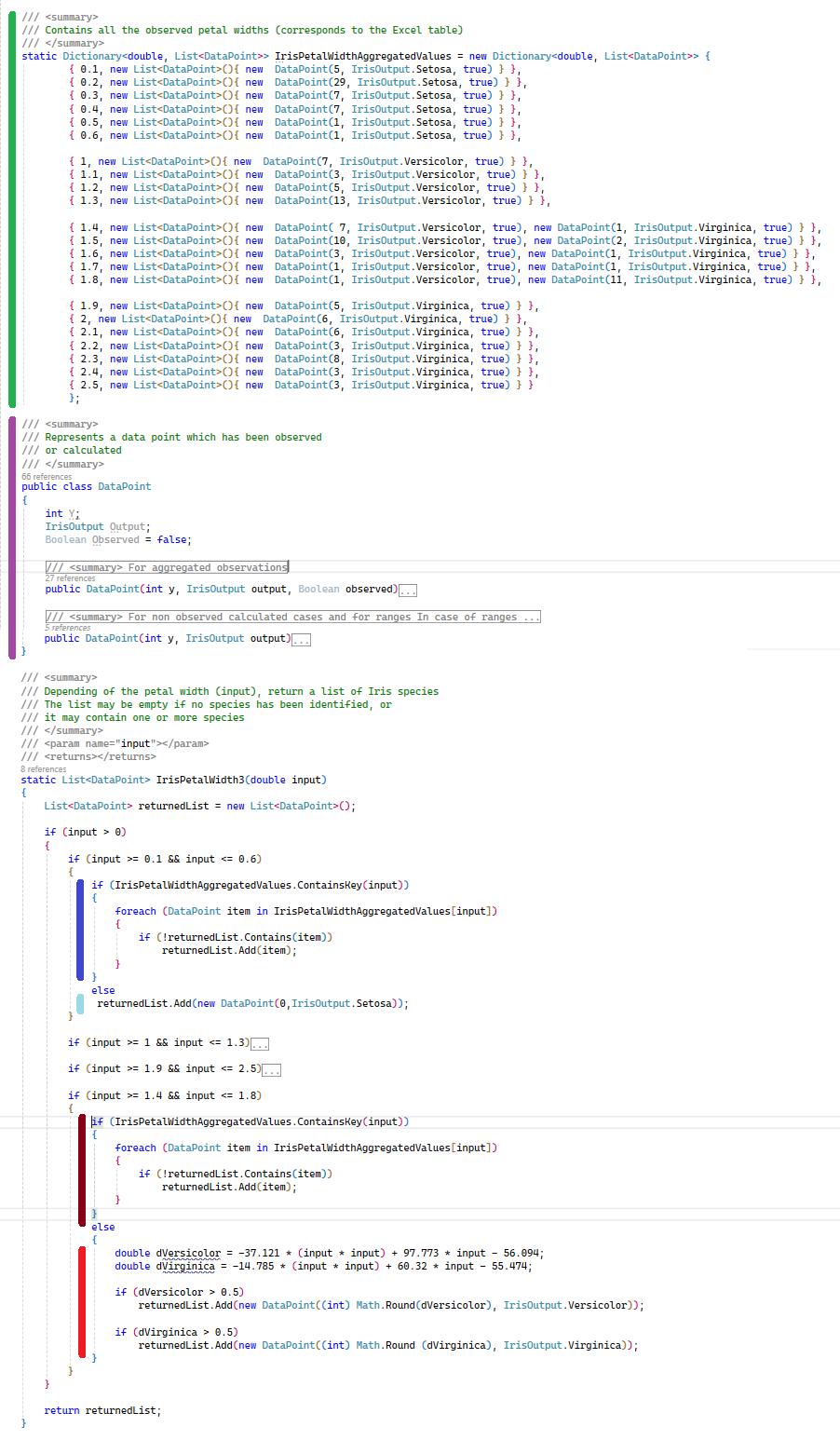
Task: Expand collapsed block after 'input <= 2.5' condition
Action: (x=272, y=1069)
